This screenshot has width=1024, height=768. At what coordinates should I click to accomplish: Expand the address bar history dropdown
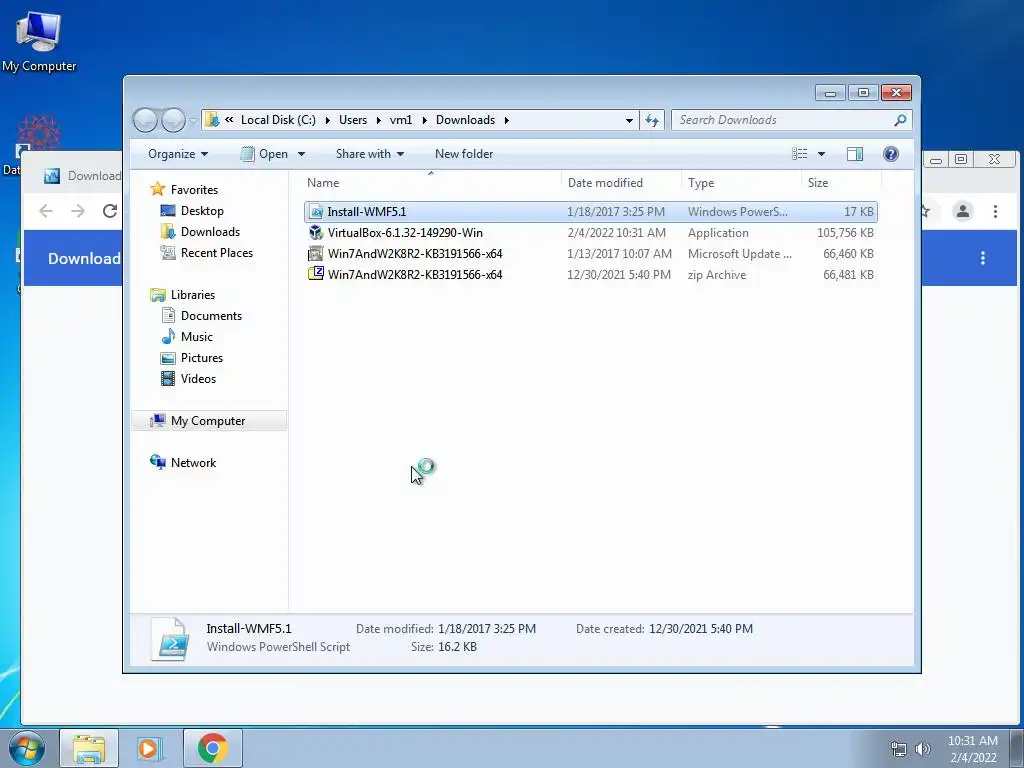[629, 120]
